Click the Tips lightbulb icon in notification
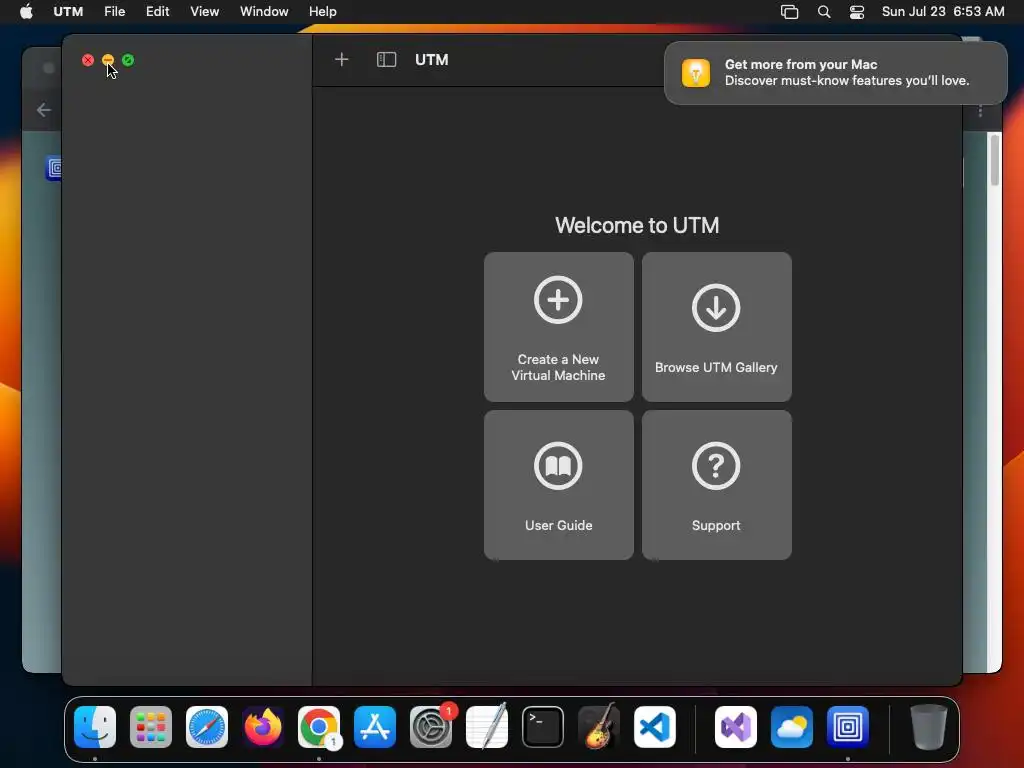 click(x=696, y=73)
